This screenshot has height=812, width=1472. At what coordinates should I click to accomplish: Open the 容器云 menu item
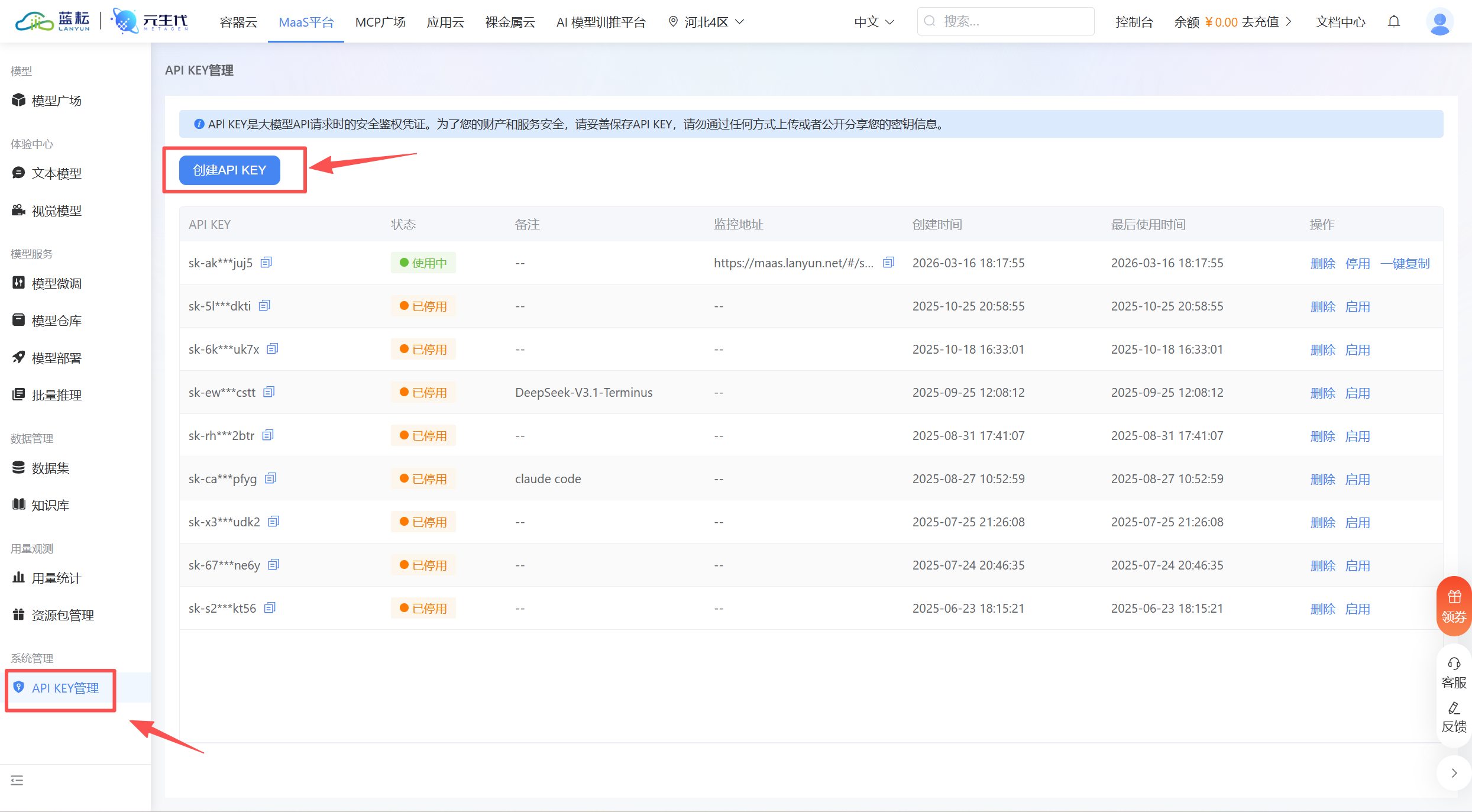click(x=238, y=21)
